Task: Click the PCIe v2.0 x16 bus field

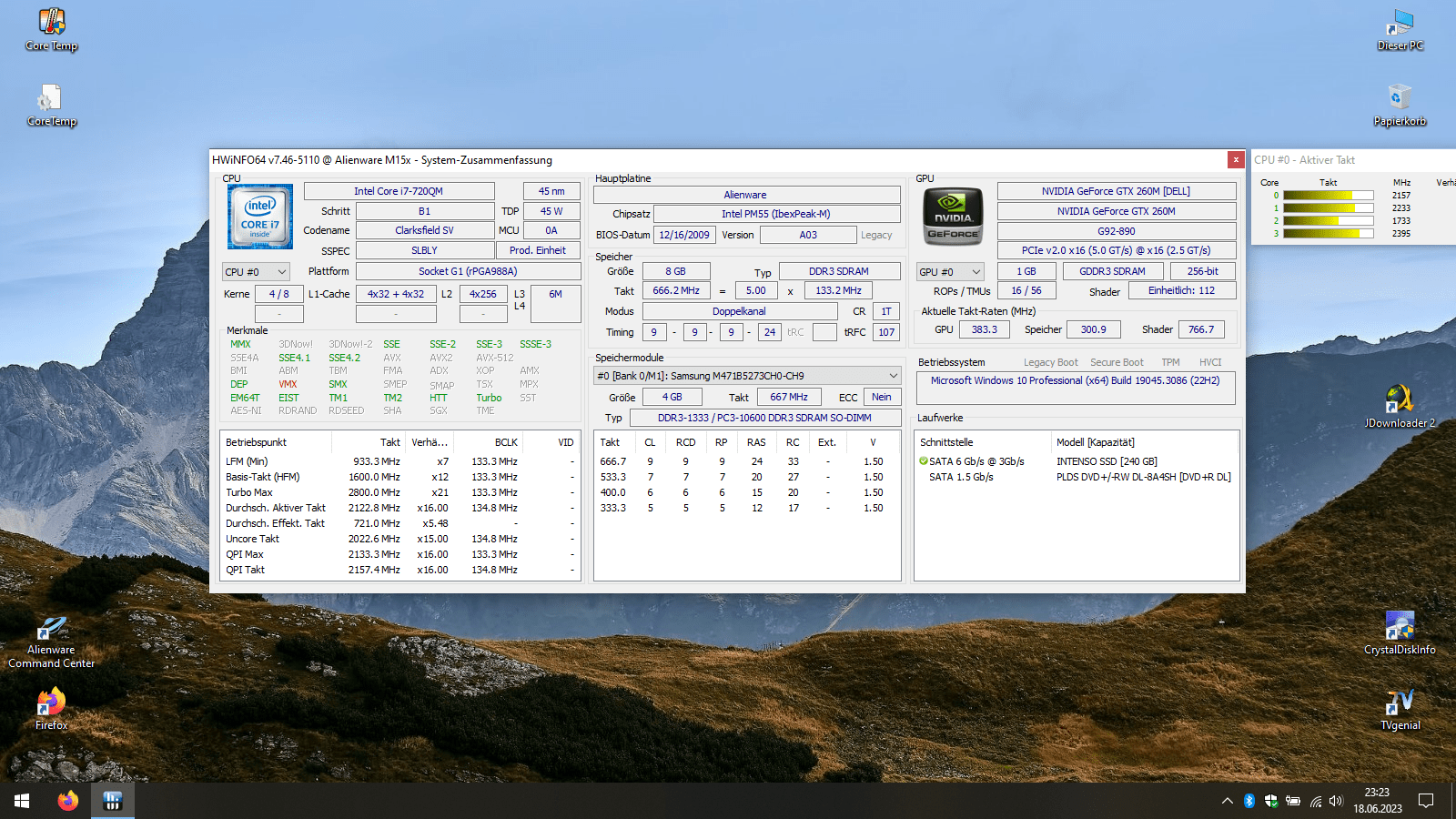Action: click(1117, 250)
